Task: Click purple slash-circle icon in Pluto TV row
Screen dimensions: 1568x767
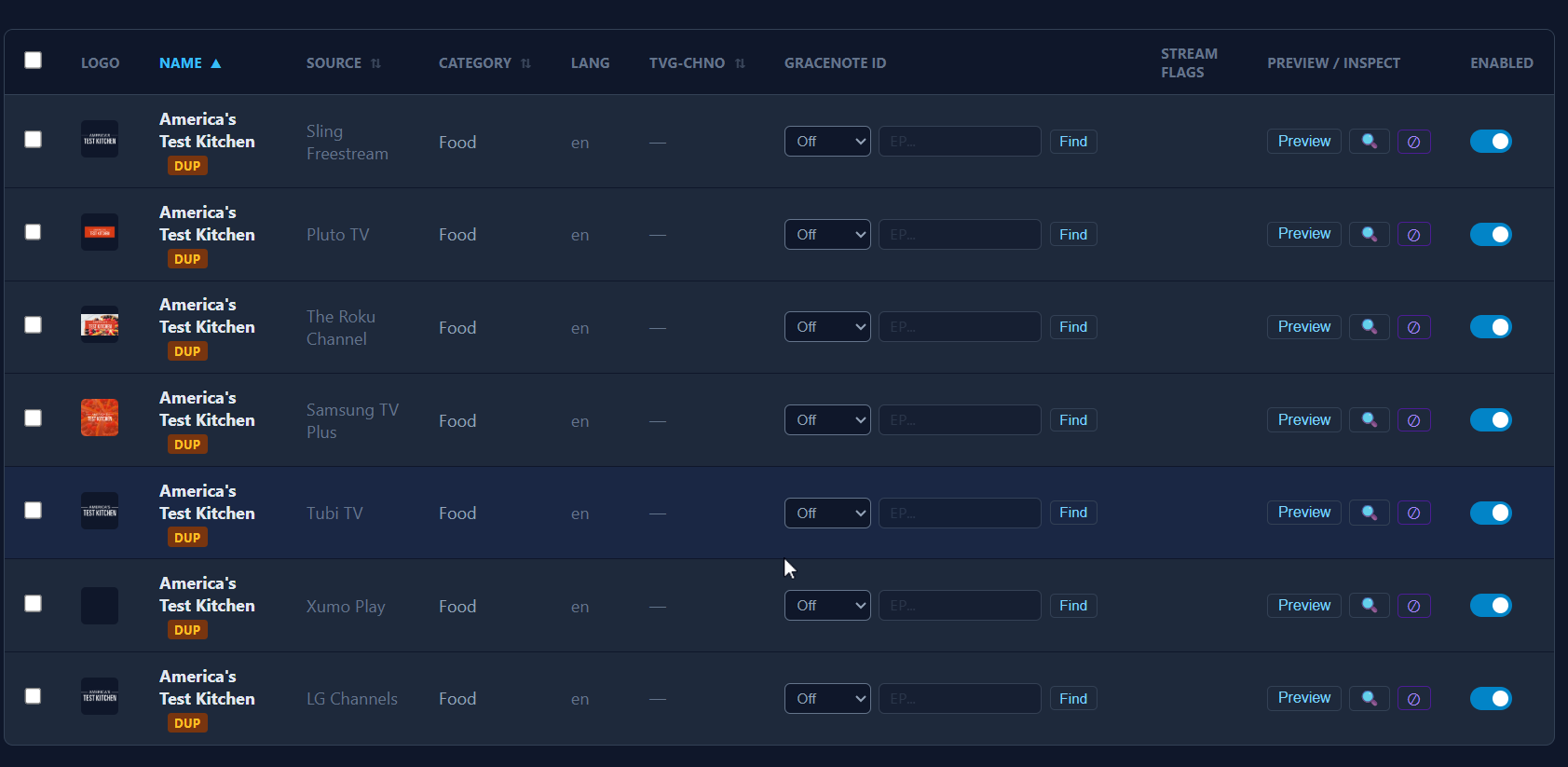Action: pos(1413,235)
